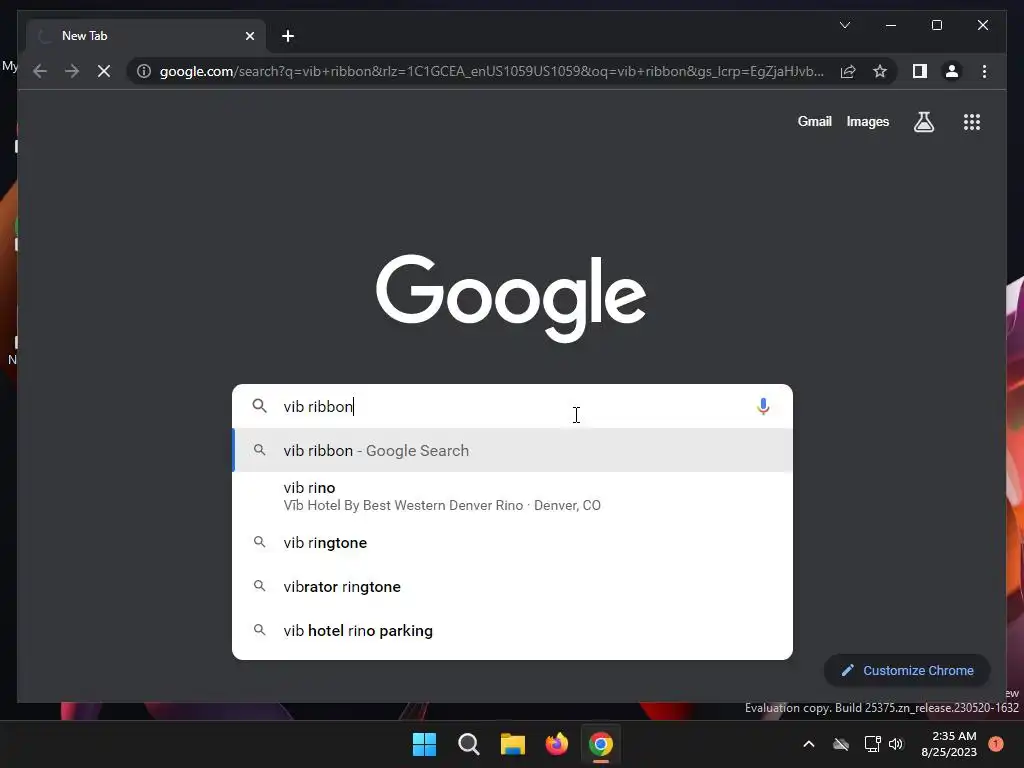View site information icon in address bar
1024x768 pixels.
click(x=144, y=71)
